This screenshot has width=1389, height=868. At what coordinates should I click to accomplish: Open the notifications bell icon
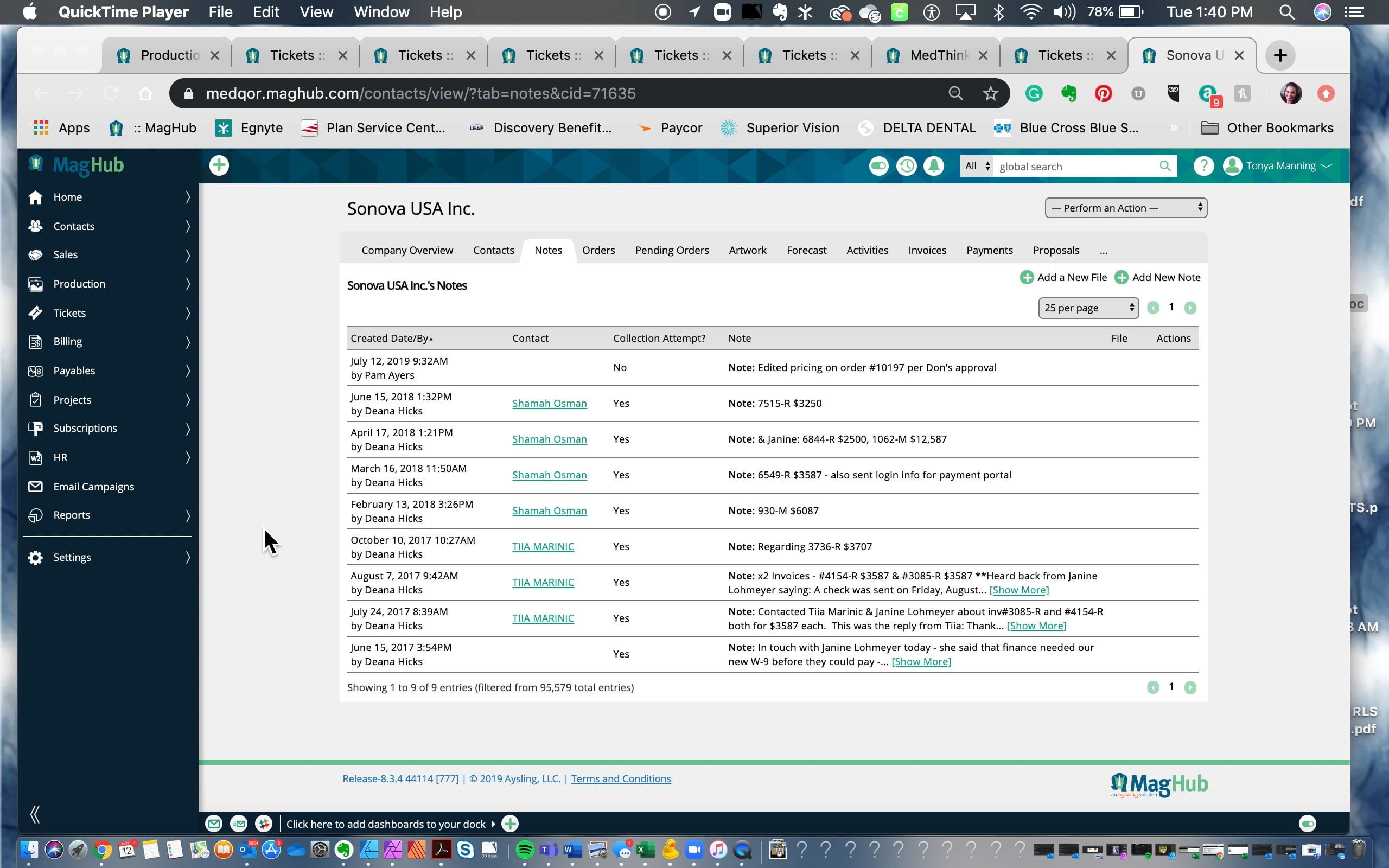click(934, 167)
